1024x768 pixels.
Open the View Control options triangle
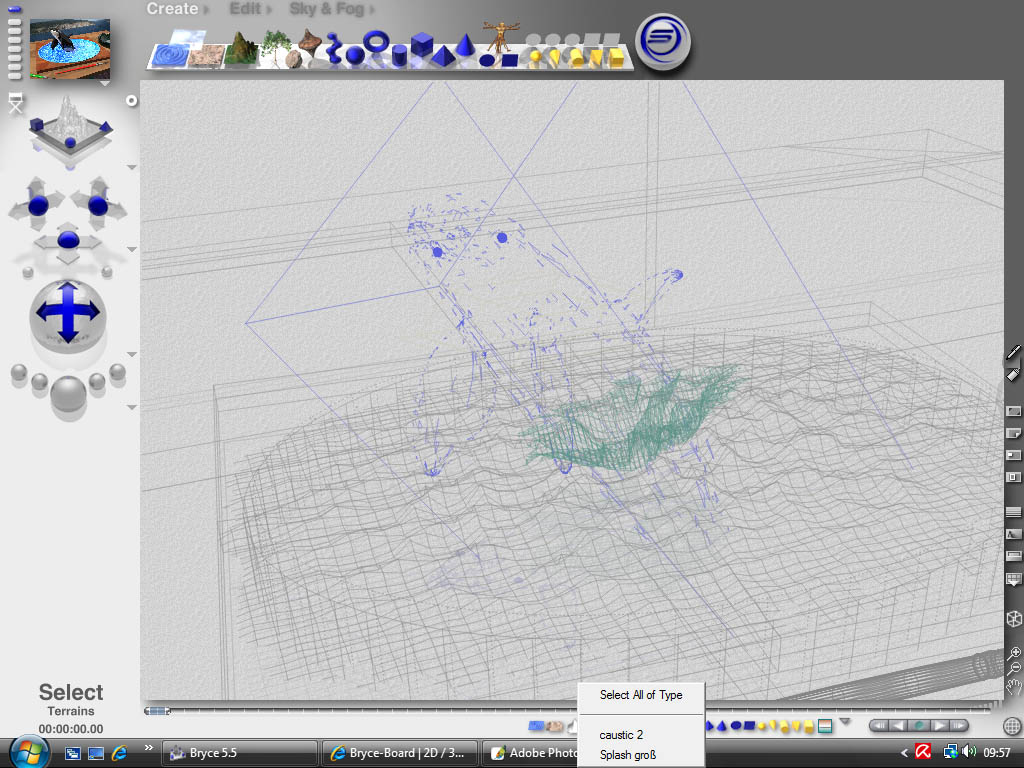point(132,168)
